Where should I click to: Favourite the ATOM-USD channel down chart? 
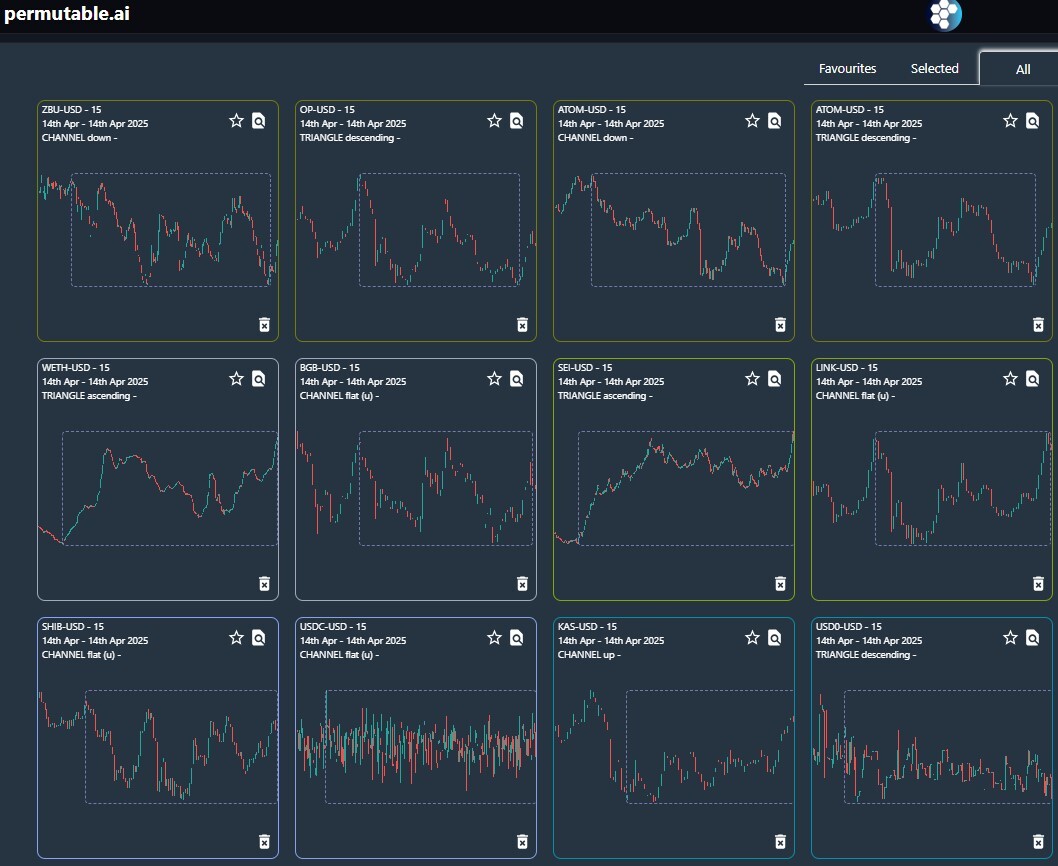click(751, 120)
